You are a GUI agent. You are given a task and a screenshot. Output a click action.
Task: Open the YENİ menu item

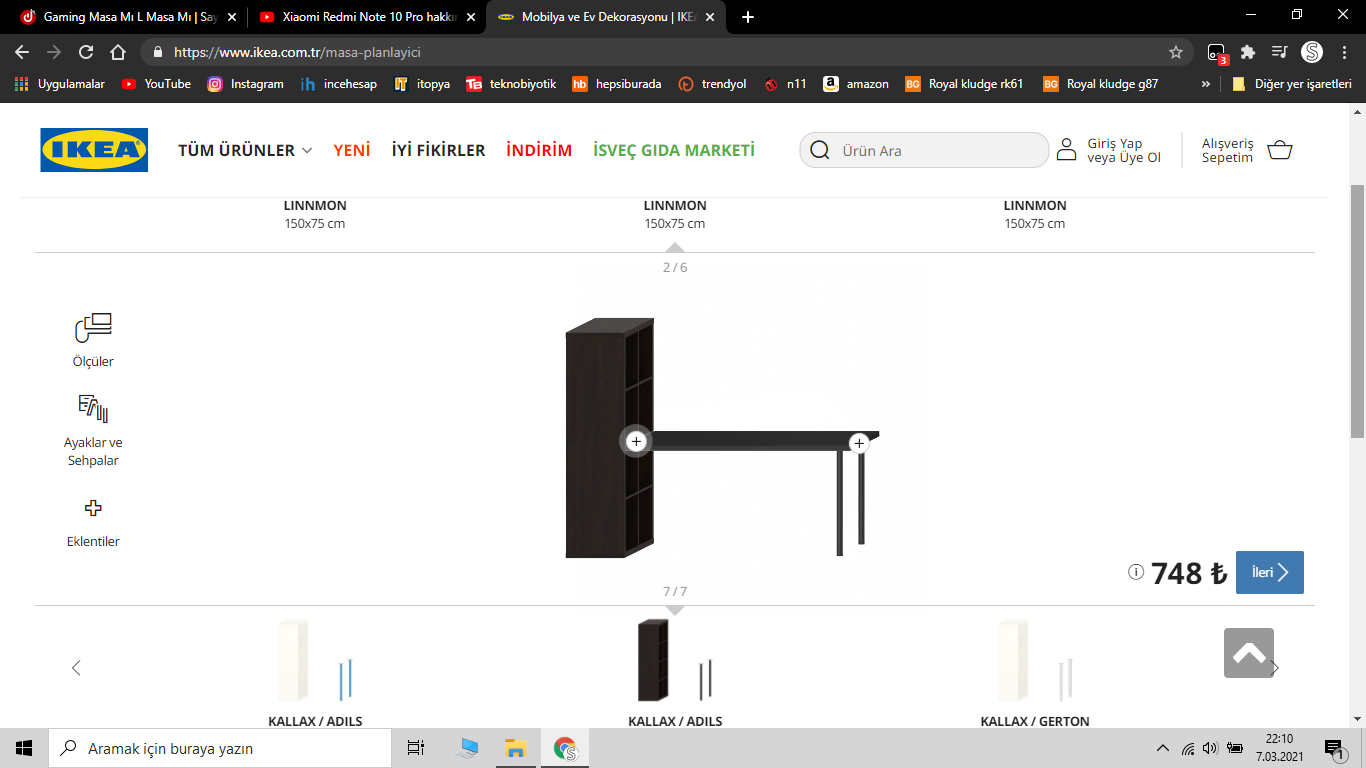(x=352, y=150)
